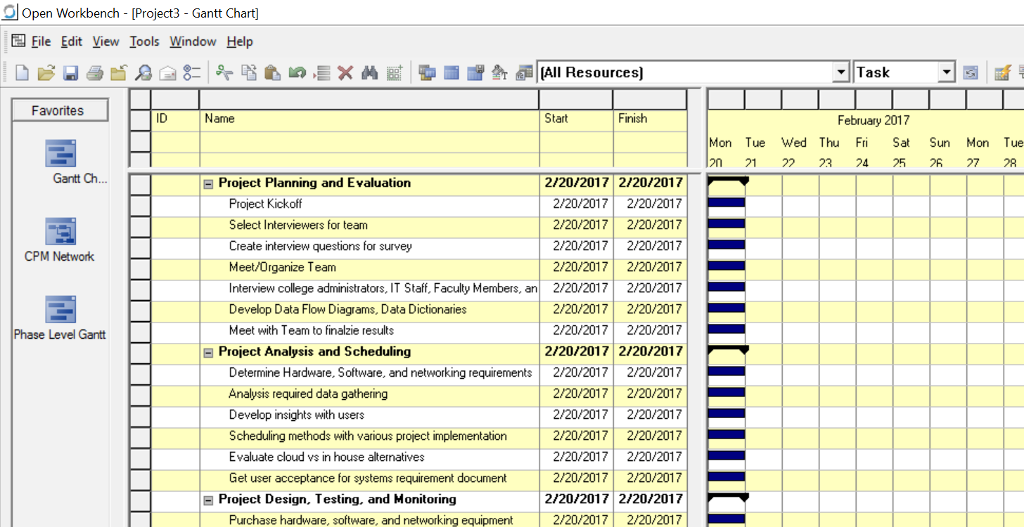Screen dimensions: 1024x527
Task: Delete selection with the red X icon
Action: pyautogui.click(x=345, y=72)
